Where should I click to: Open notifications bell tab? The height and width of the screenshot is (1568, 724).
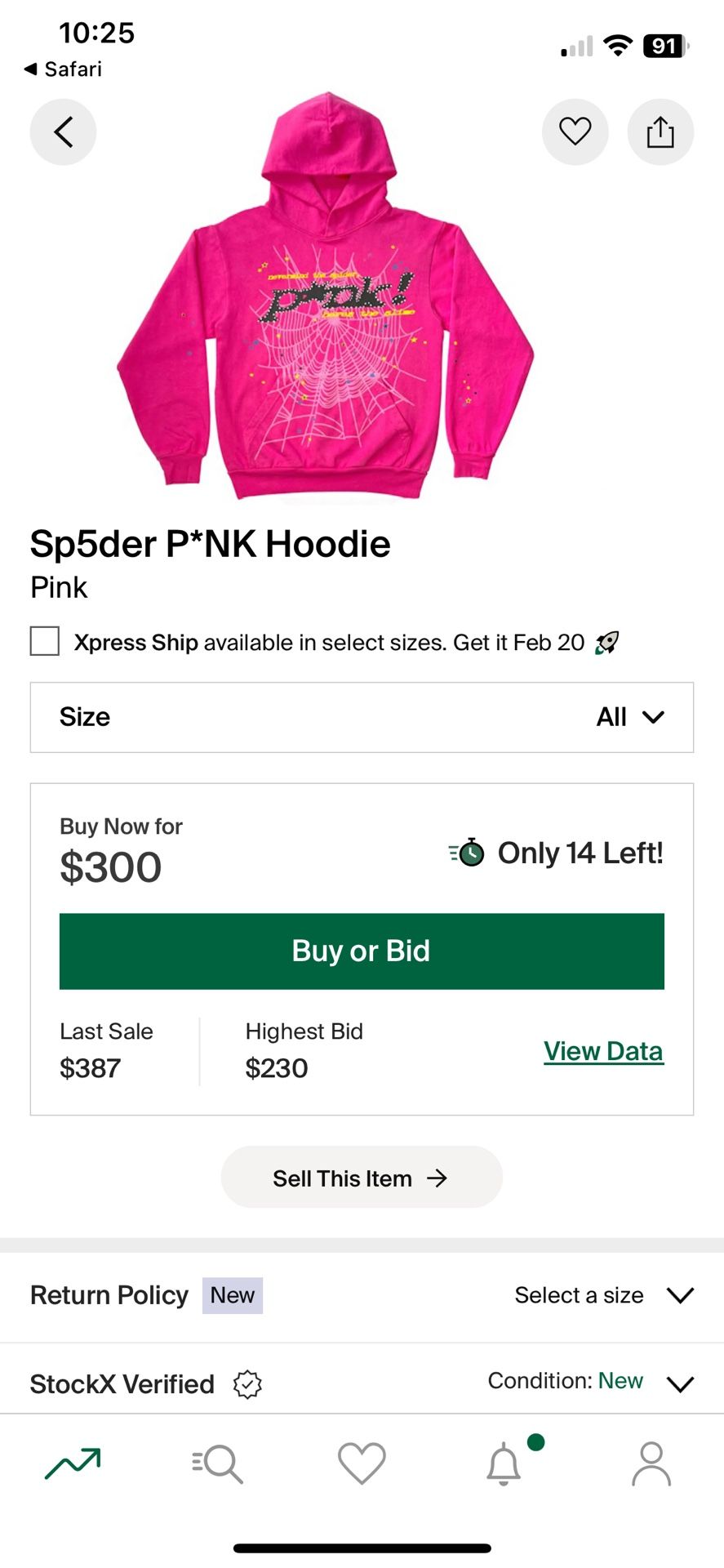click(x=504, y=1463)
